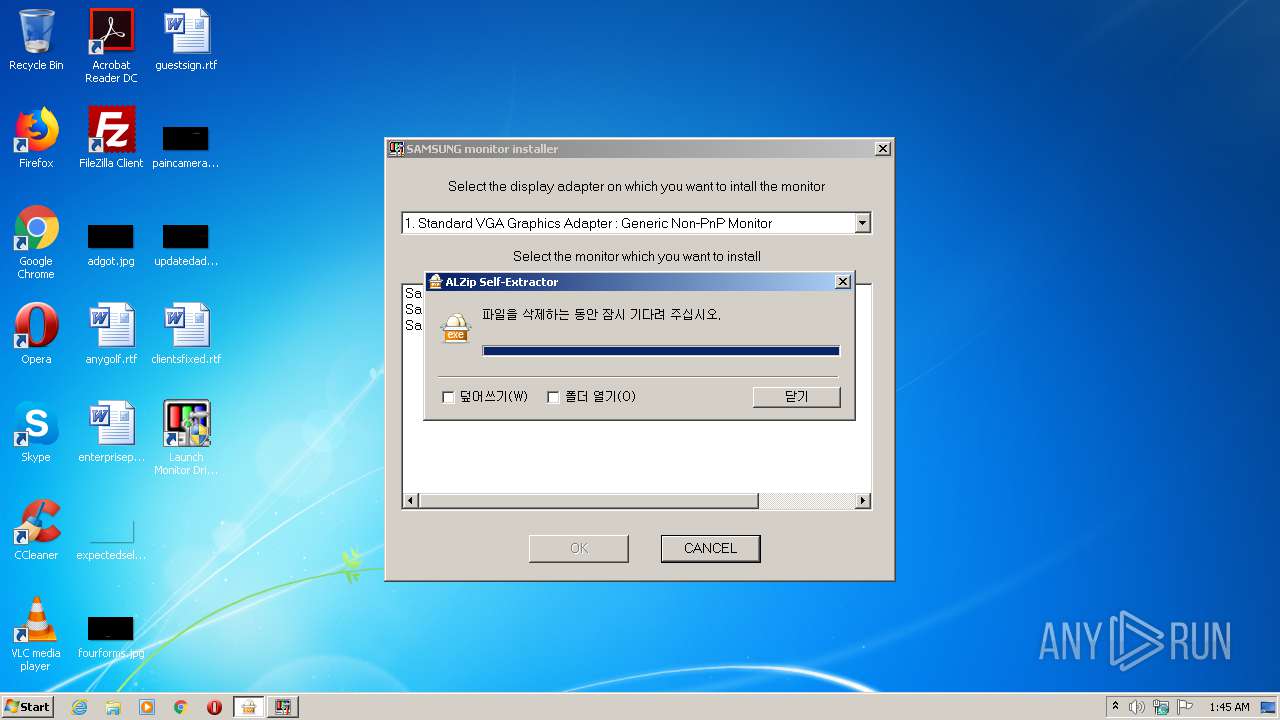The image size is (1280, 720).
Task: Open VLC media player shortcut
Action: [x=36, y=634]
